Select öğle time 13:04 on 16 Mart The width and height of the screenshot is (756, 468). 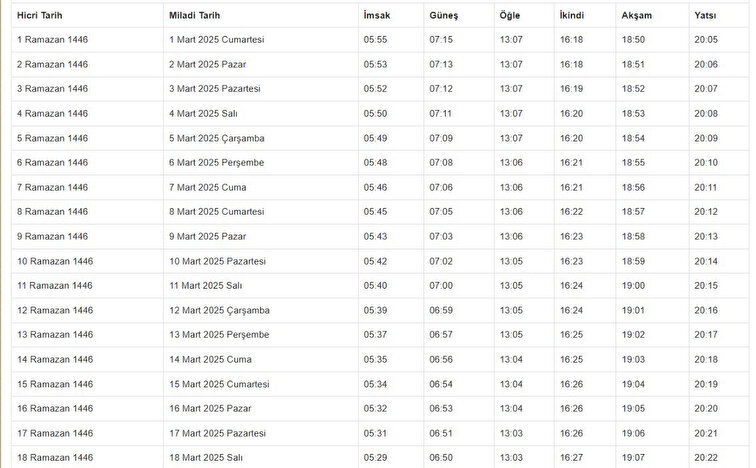pyautogui.click(x=511, y=409)
